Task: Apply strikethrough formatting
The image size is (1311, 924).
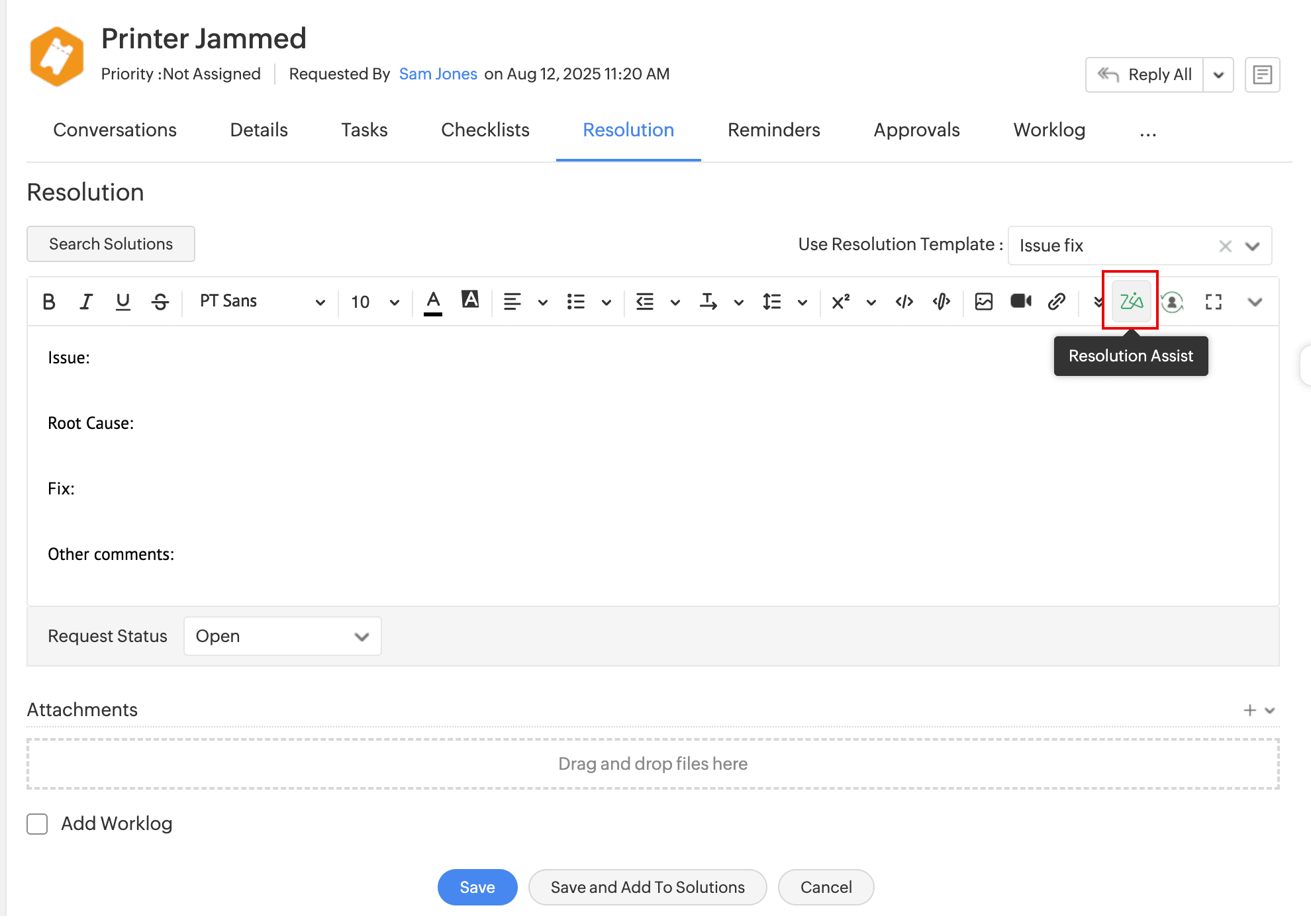Action: tap(160, 302)
